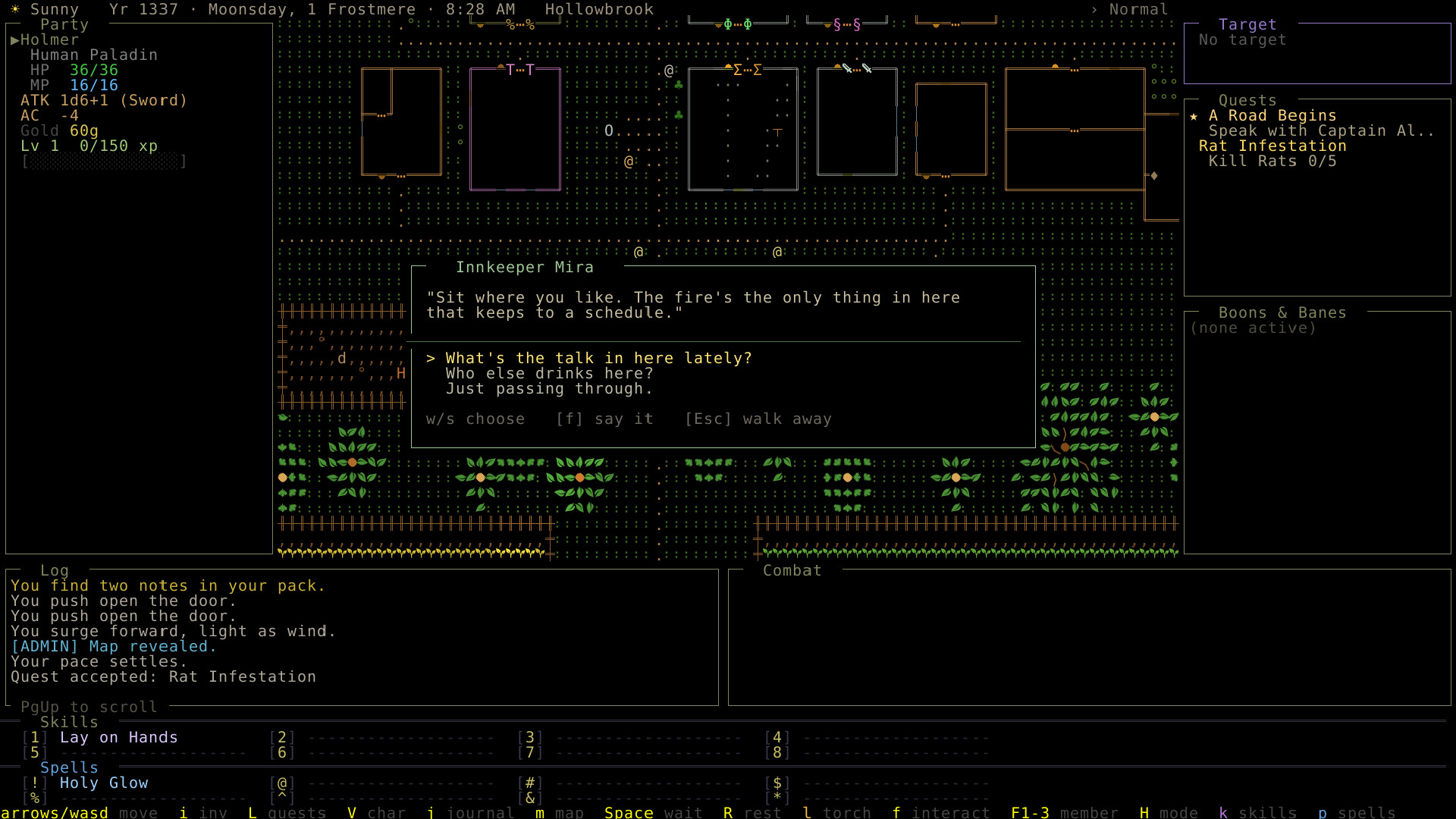This screenshot has width=1456, height=819.
Task: Click the Gold 60g value
Action: 84,130
